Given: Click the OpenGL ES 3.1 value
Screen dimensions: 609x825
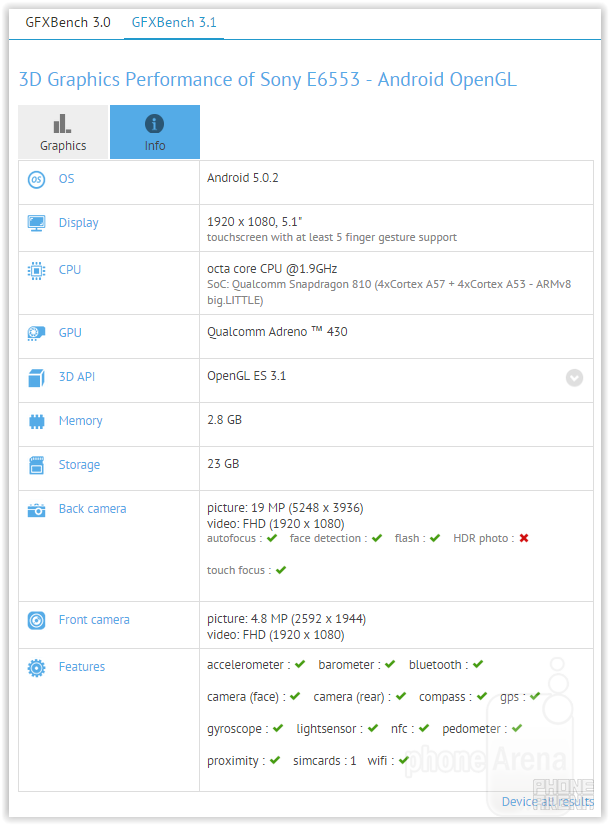Looking at the screenshot, I should point(246,376).
